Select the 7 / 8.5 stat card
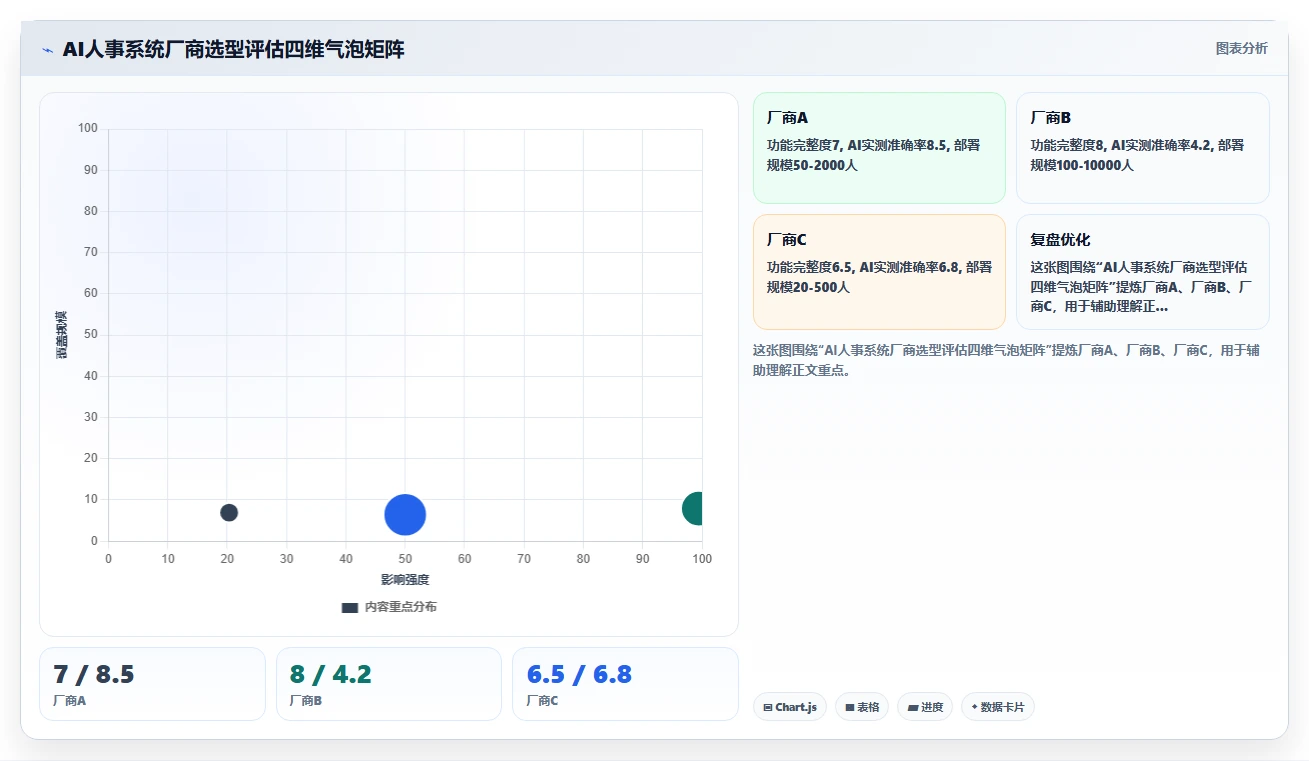The width and height of the screenshot is (1309, 761). tap(152, 684)
